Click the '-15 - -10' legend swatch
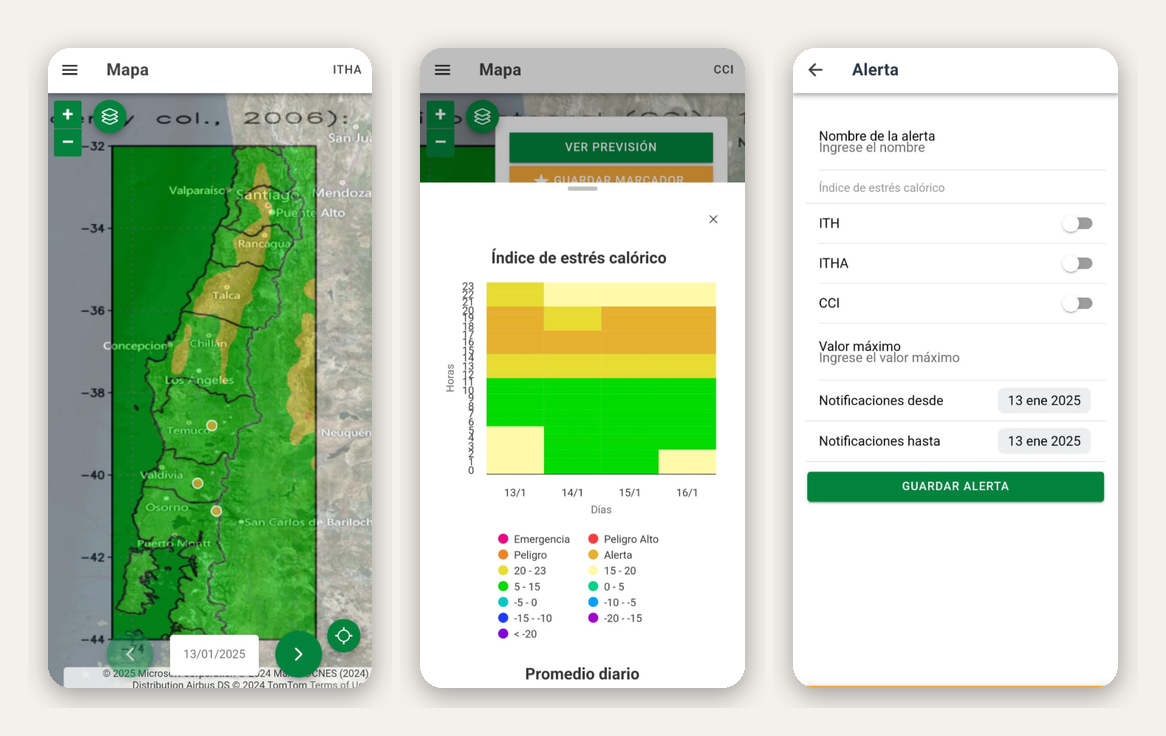Viewport: 1166px width, 736px height. pos(503,618)
